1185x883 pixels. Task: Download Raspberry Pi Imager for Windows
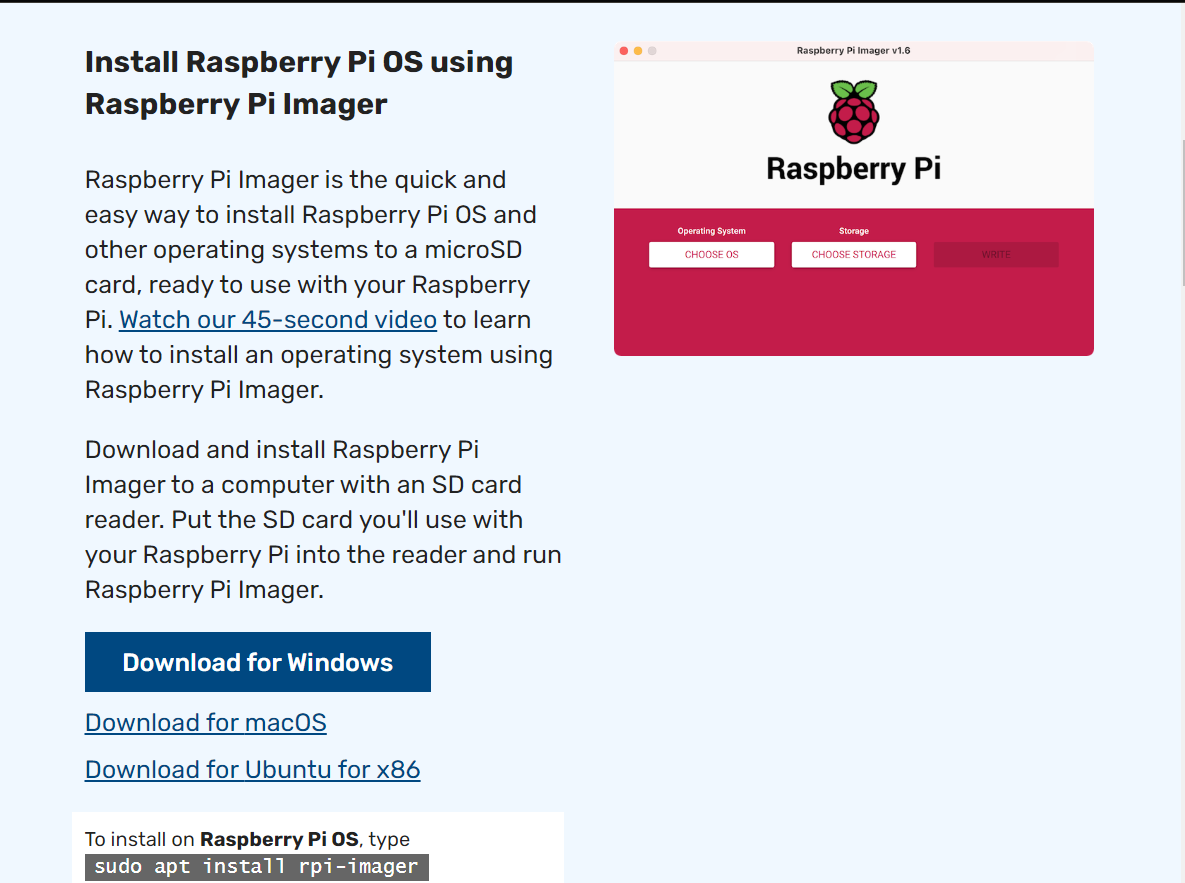(257, 662)
